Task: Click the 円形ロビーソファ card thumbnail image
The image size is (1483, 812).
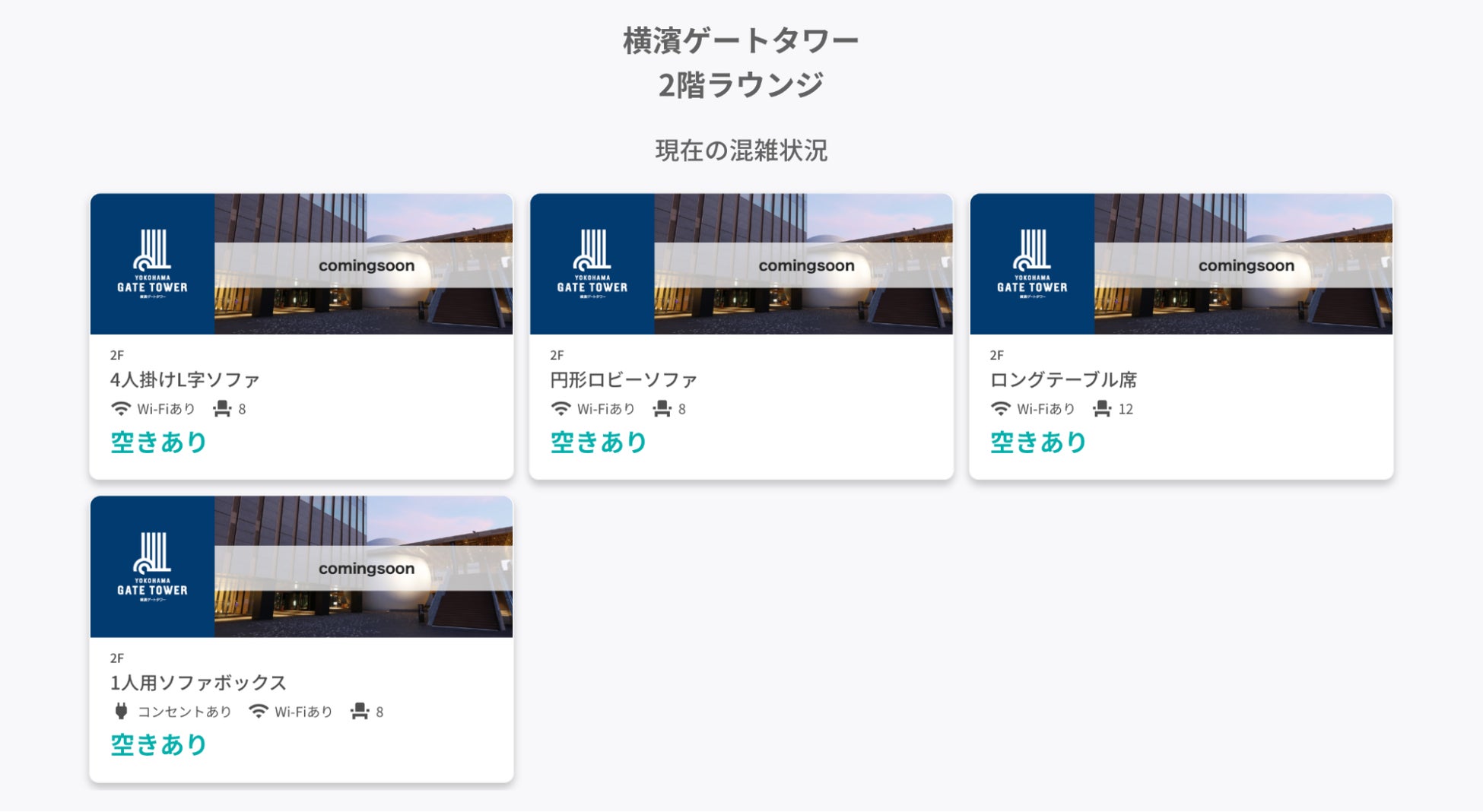Action: point(802,264)
